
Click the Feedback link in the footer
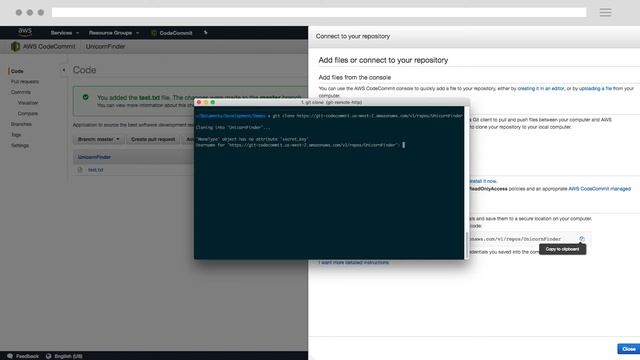coord(27,356)
